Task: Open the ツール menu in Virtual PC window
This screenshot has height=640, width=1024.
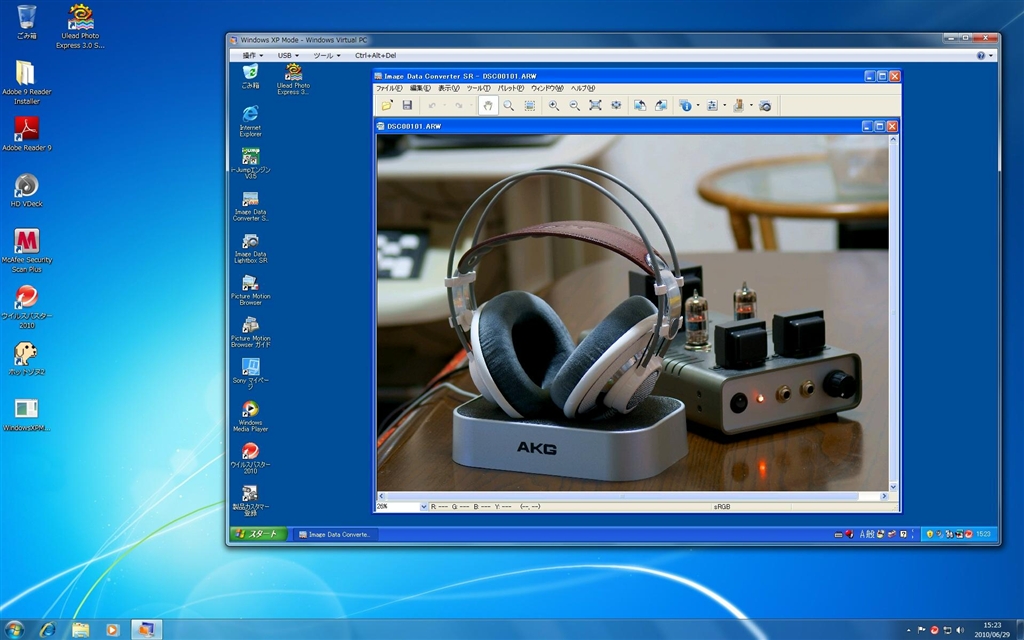Action: (327, 56)
